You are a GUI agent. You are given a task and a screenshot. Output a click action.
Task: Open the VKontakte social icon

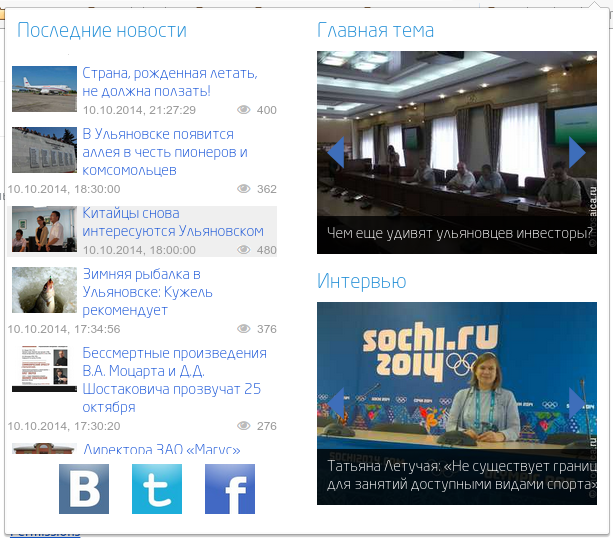tap(83, 489)
